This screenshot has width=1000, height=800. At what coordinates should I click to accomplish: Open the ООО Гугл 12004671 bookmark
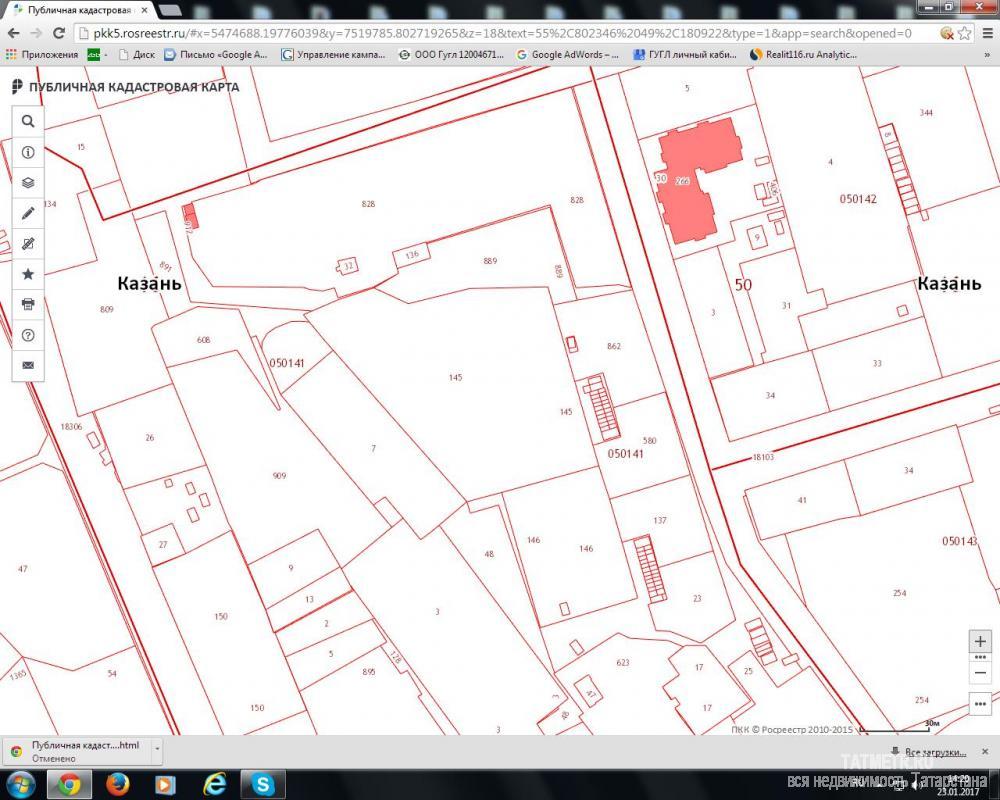click(452, 55)
